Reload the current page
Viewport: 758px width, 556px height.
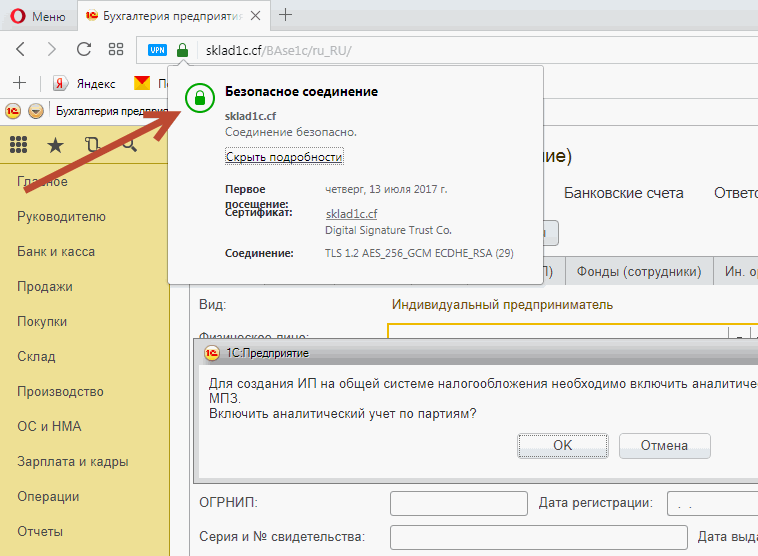tap(84, 49)
